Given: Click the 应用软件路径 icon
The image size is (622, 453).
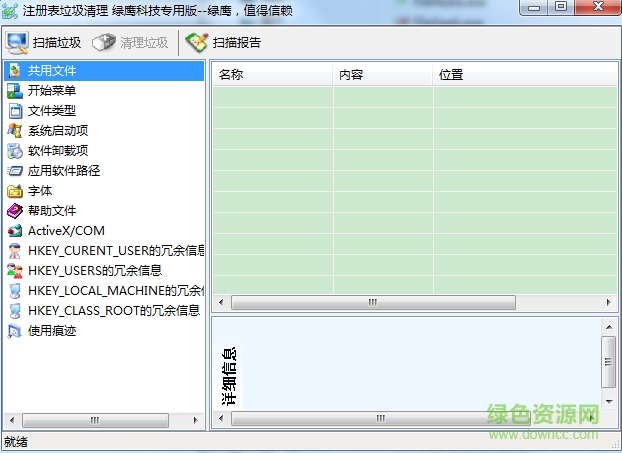Looking at the screenshot, I should point(15,171).
